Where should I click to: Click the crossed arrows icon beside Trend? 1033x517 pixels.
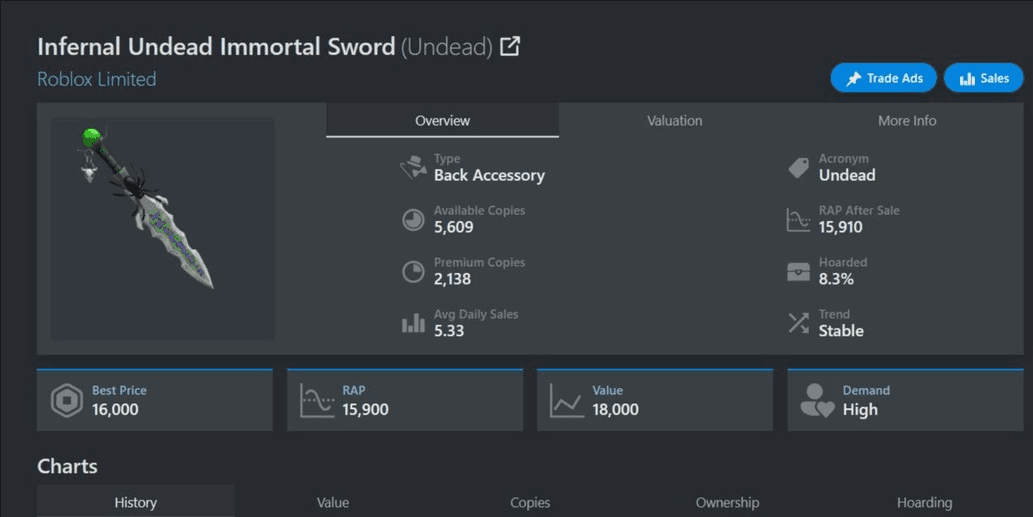click(798, 323)
